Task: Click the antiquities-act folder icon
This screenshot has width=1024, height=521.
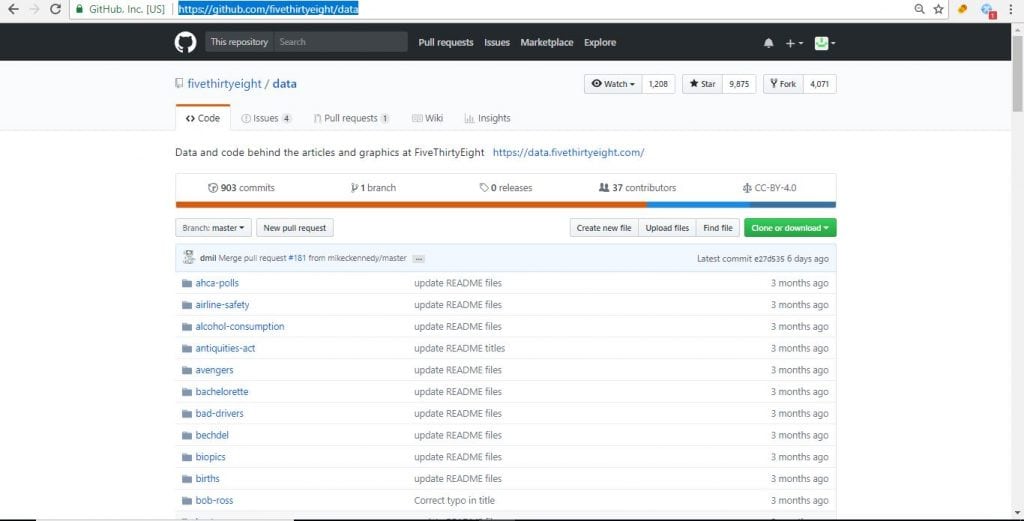Action: (x=187, y=349)
